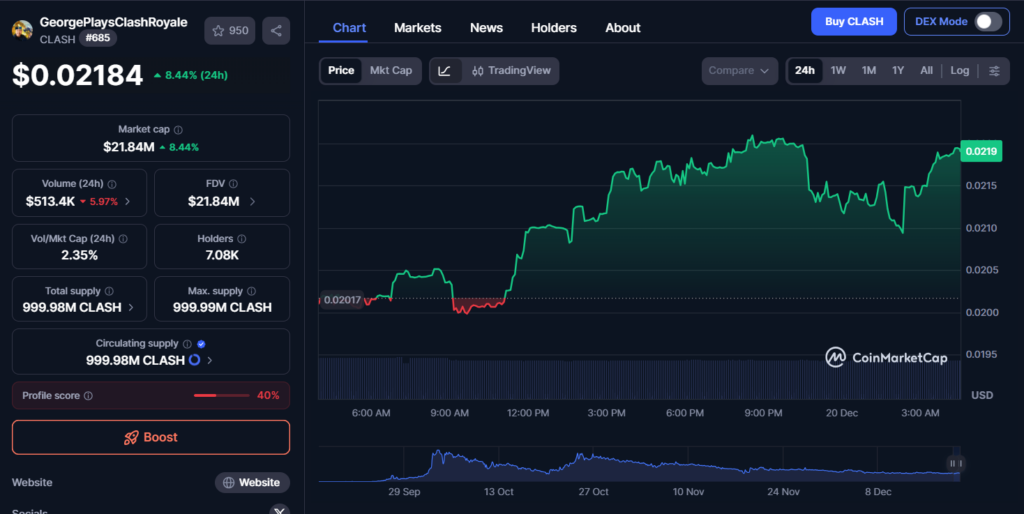Click the Profile score info icon
Screen dimensions: 1024x514
point(88,396)
